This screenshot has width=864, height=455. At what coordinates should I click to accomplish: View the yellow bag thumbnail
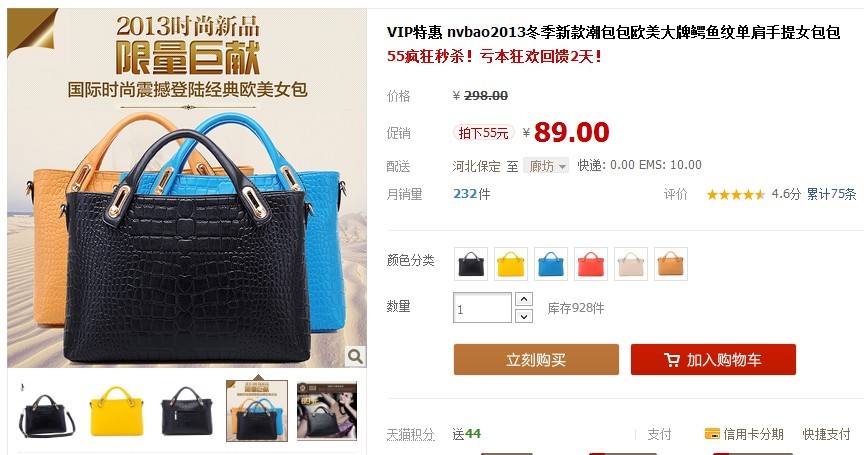[116, 411]
